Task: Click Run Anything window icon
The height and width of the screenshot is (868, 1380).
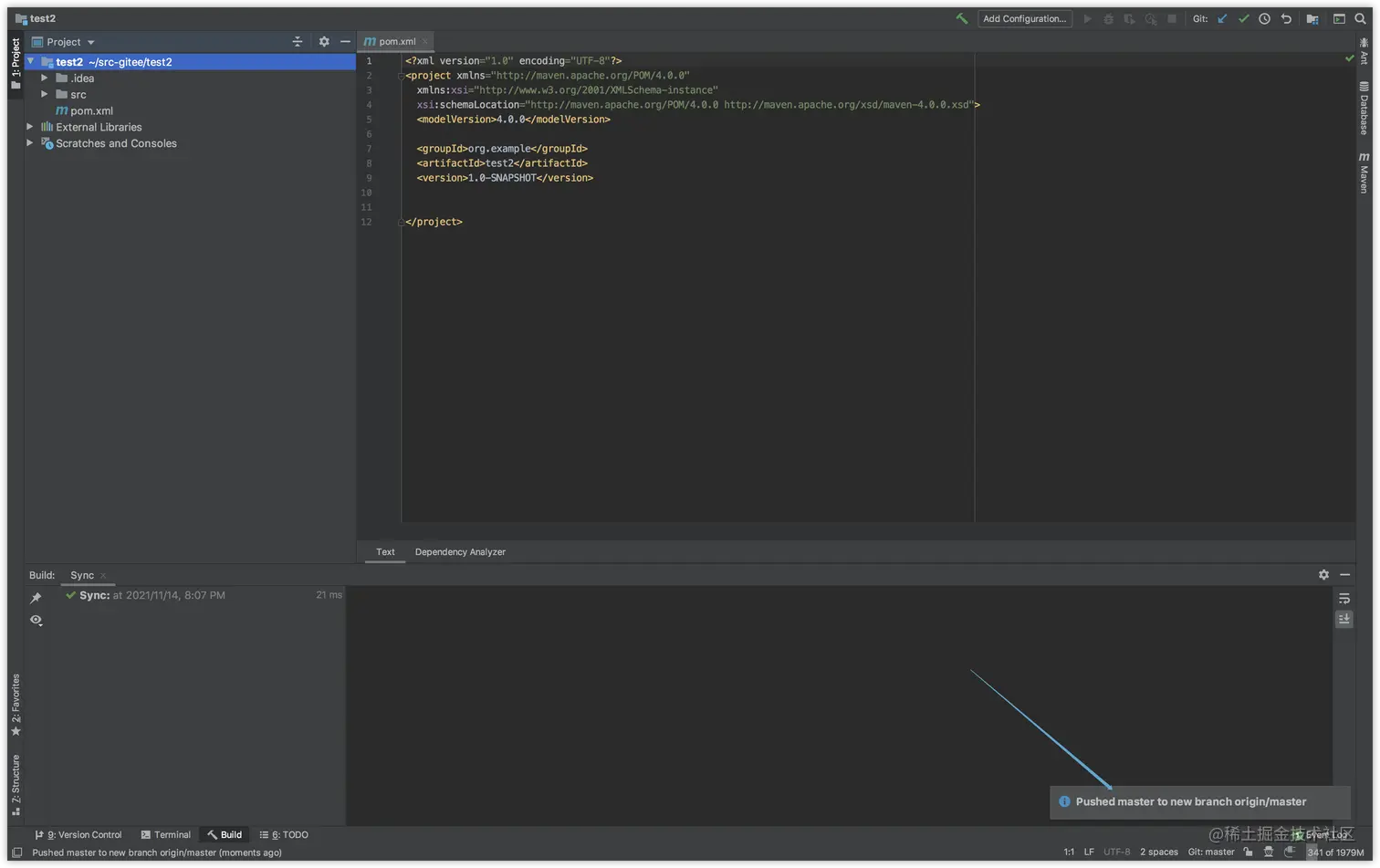Action: [1339, 18]
